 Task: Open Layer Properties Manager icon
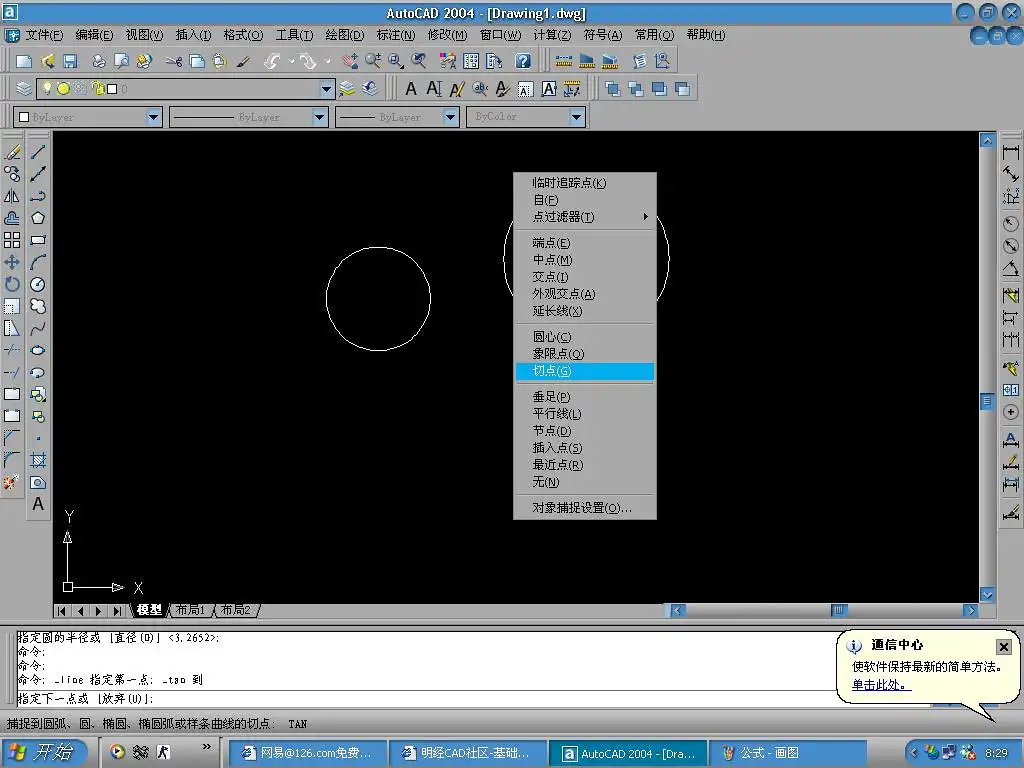click(x=24, y=88)
